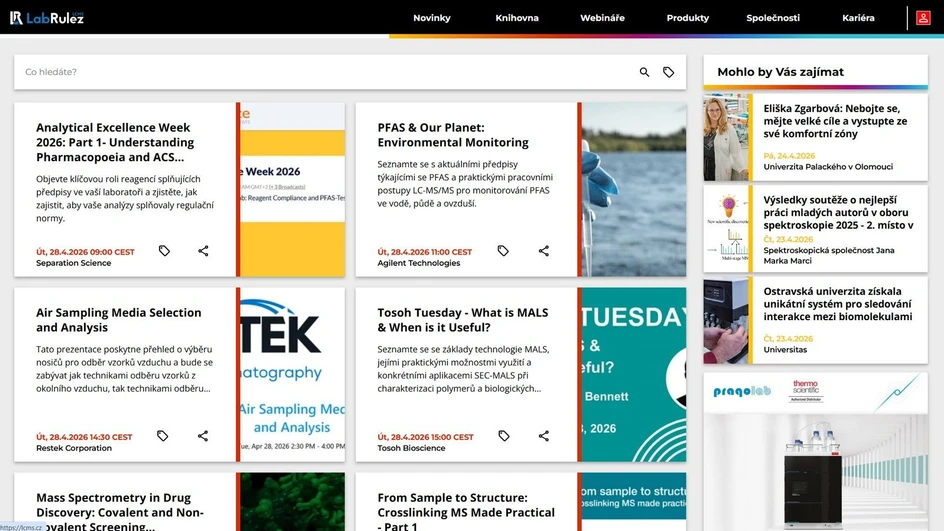This screenshot has width=944, height=531.
Task: Open the Knihovna menu item
Action: [517, 18]
